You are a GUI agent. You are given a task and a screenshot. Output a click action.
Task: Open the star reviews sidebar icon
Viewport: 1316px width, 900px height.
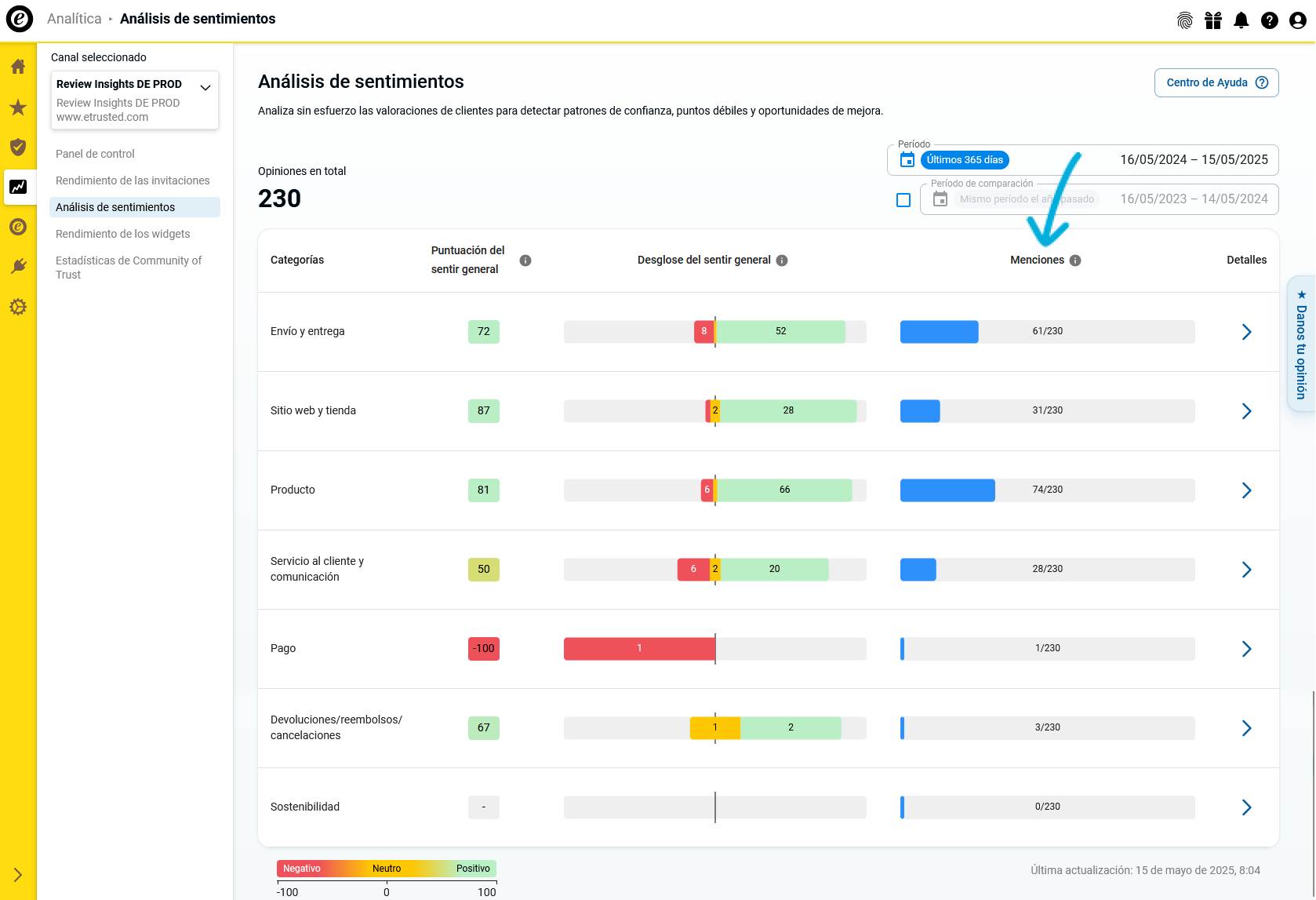18,107
